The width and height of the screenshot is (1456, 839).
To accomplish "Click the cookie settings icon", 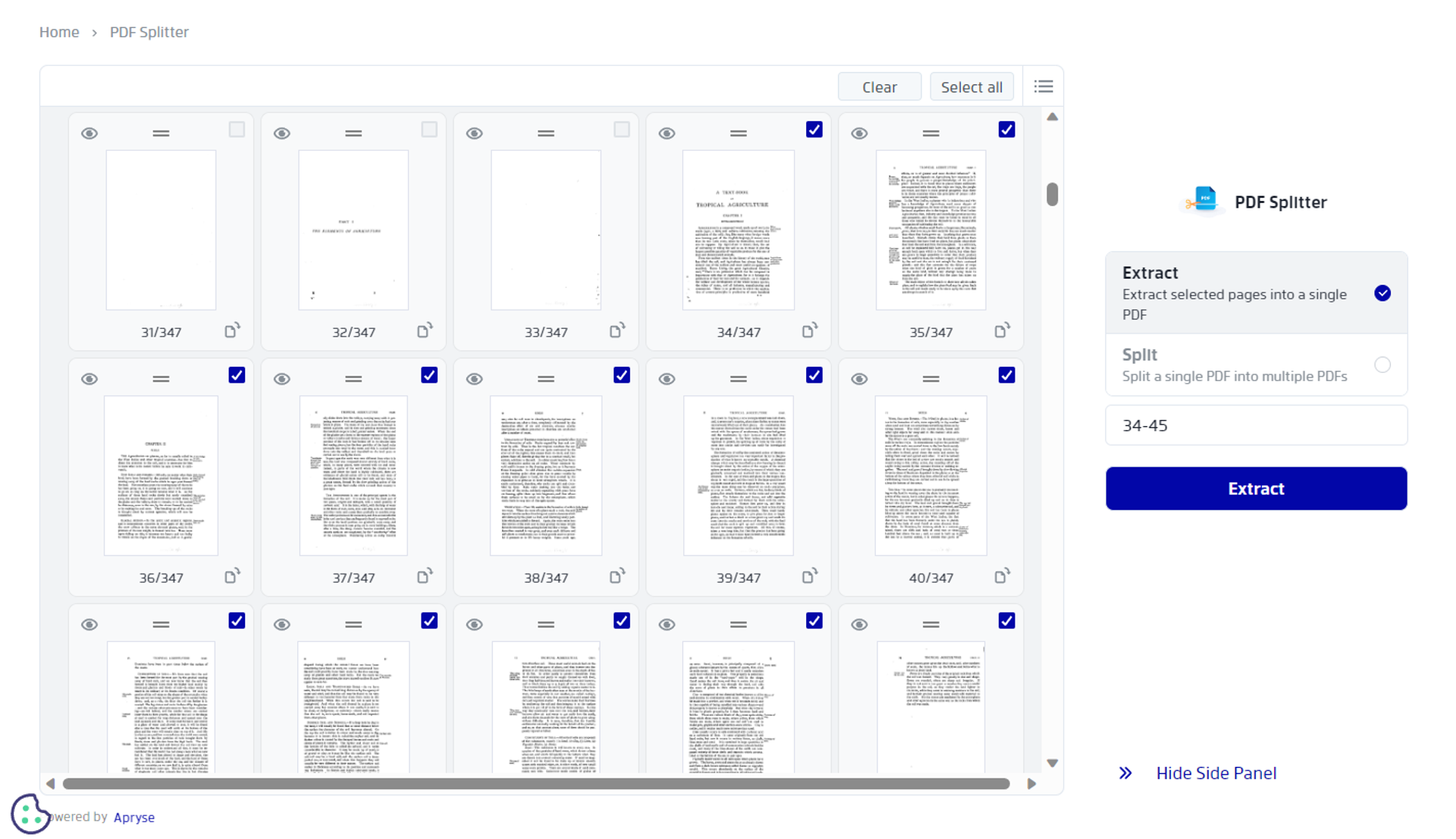I will pos(29,814).
